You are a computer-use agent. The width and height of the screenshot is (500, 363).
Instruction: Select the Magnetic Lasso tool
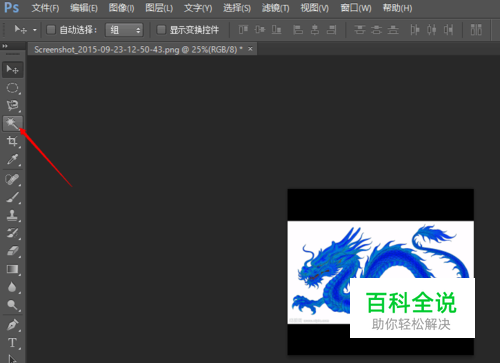(x=13, y=105)
